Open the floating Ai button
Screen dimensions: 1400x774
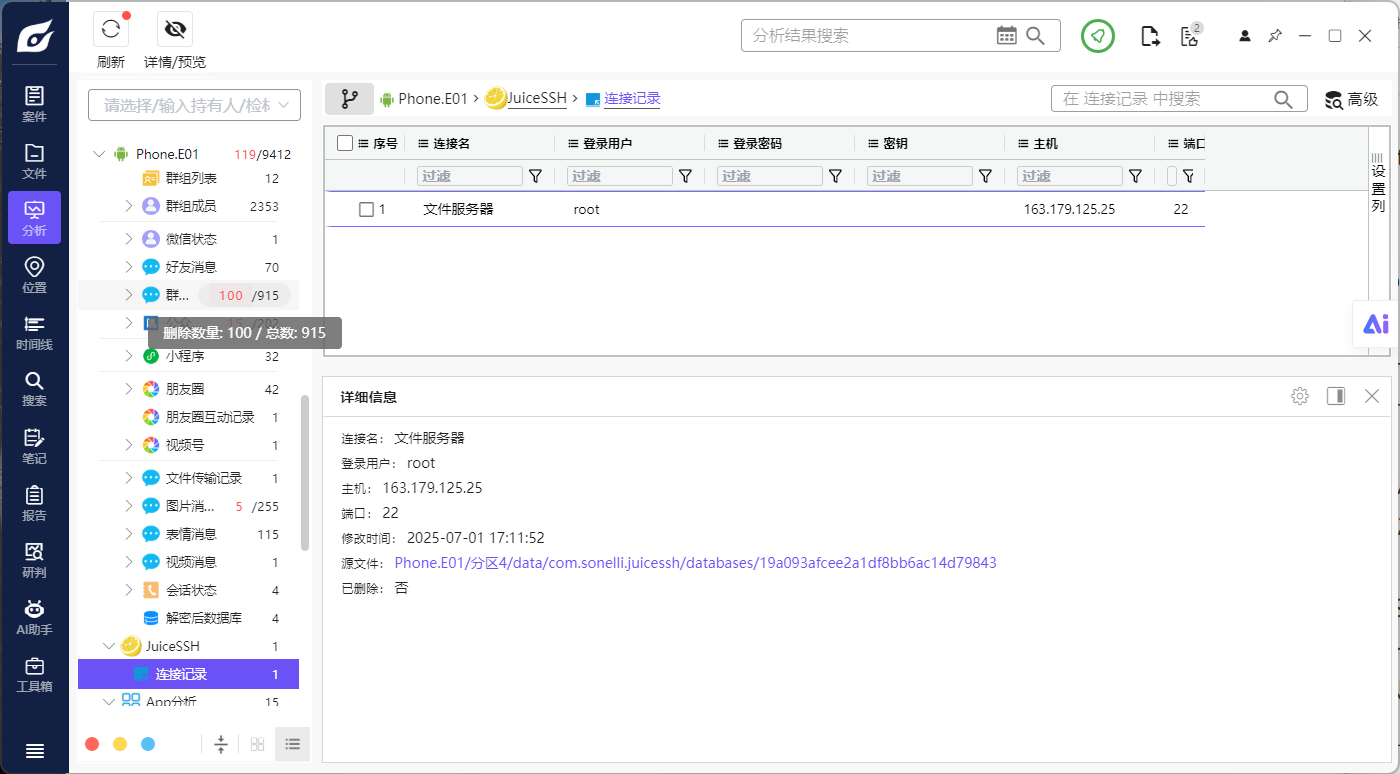point(1376,324)
